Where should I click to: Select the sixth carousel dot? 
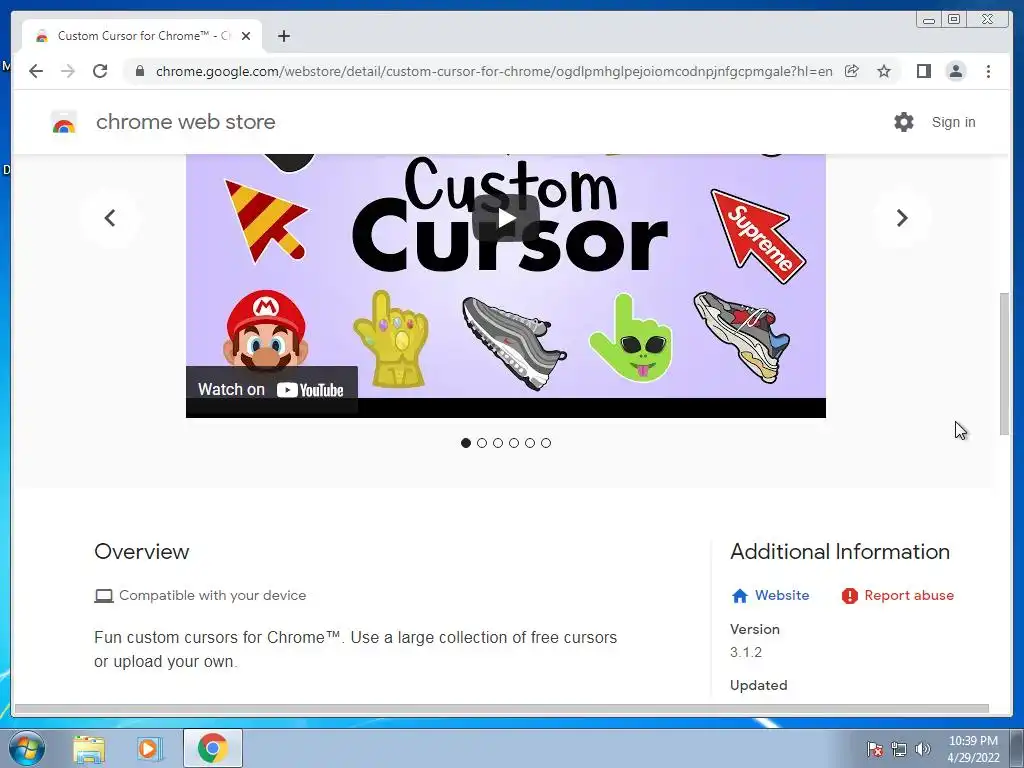click(546, 443)
